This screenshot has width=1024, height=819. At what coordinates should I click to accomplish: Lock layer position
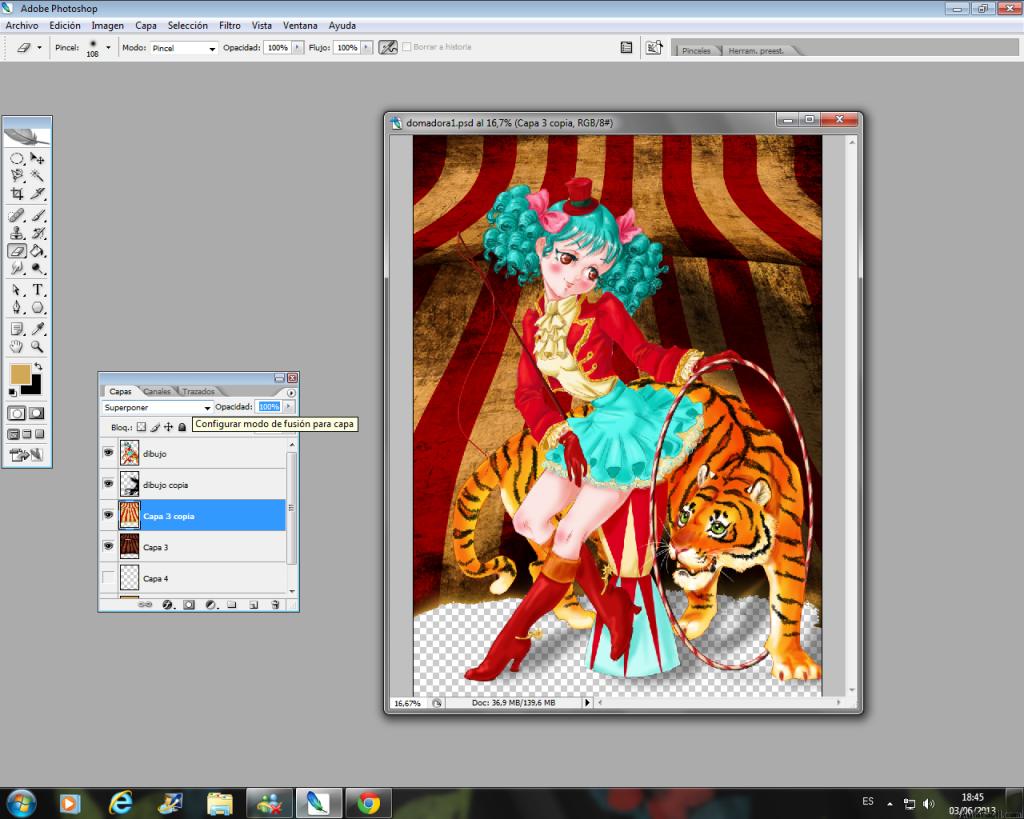(168, 427)
